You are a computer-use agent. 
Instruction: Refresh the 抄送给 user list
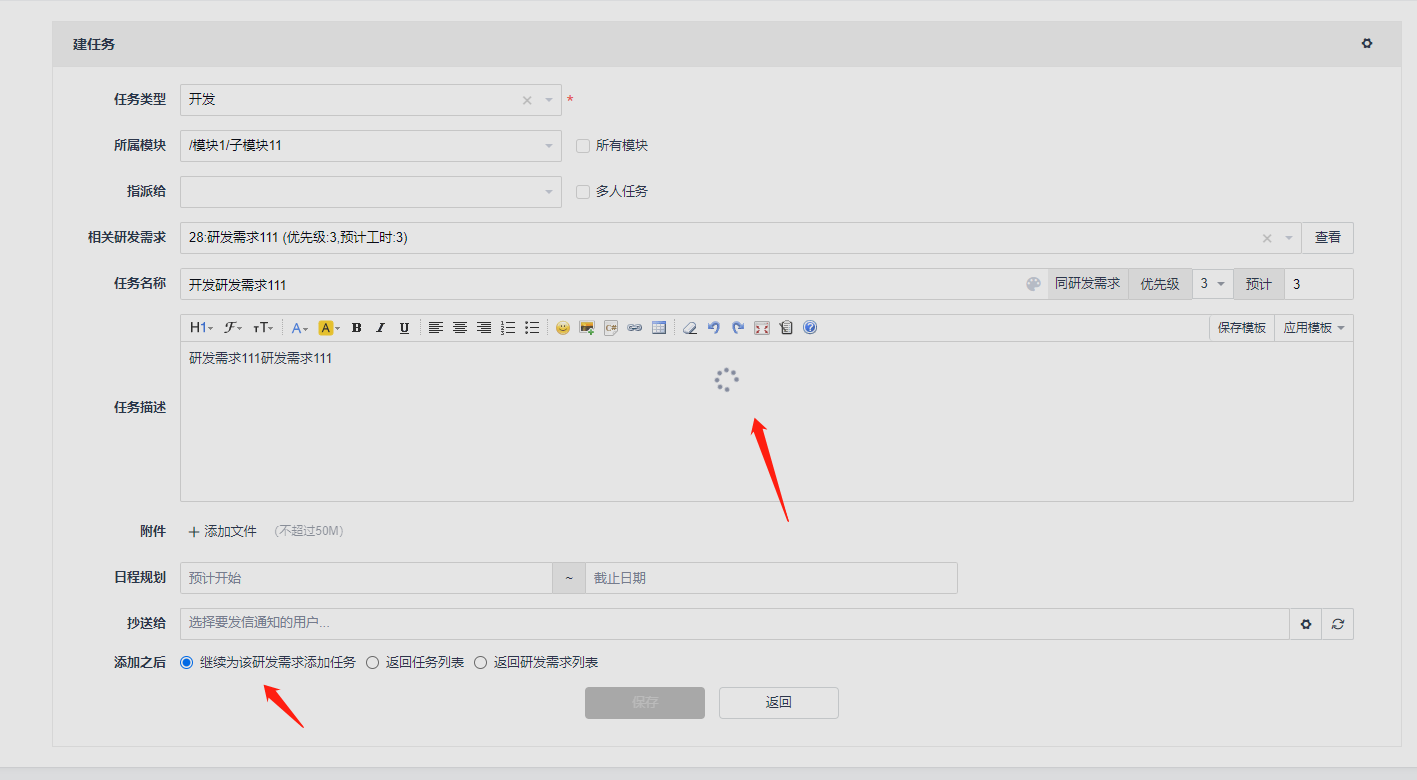coord(1338,624)
